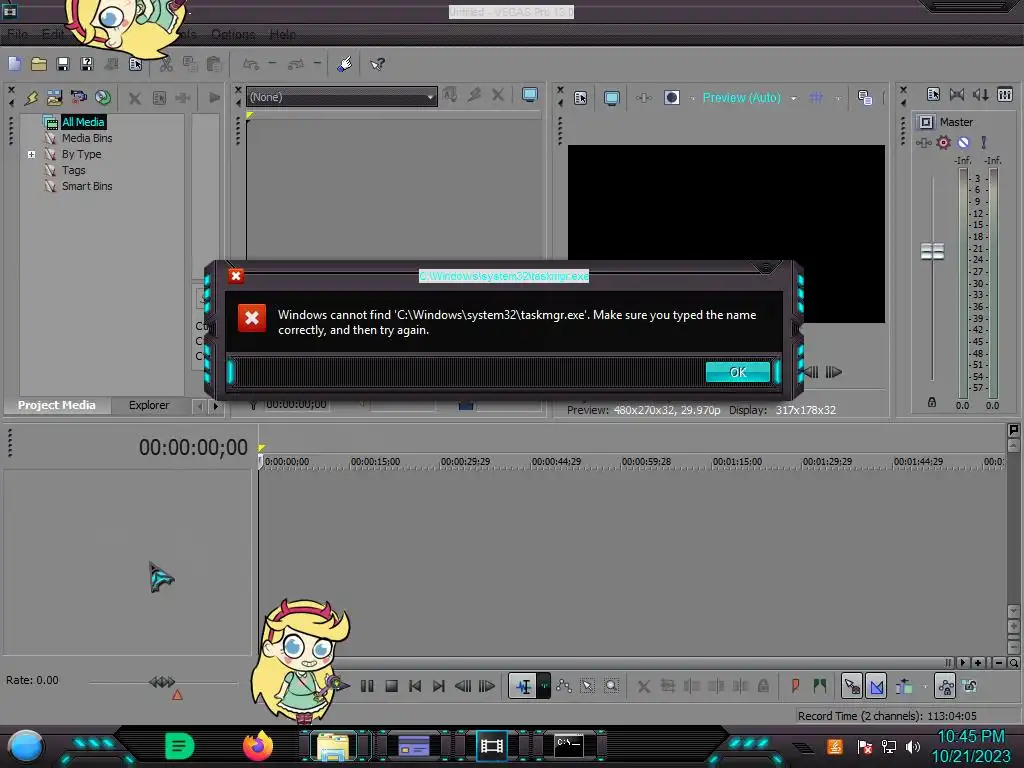Toggle trimmer external monitor icon
The image size is (1024, 768).
[530, 95]
